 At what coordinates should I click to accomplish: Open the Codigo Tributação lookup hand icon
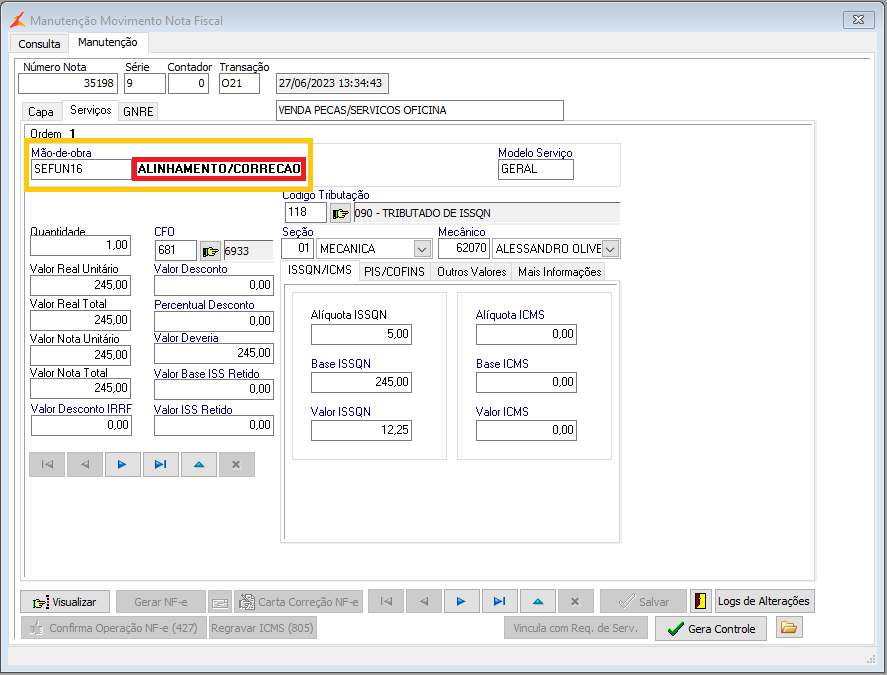tap(340, 213)
